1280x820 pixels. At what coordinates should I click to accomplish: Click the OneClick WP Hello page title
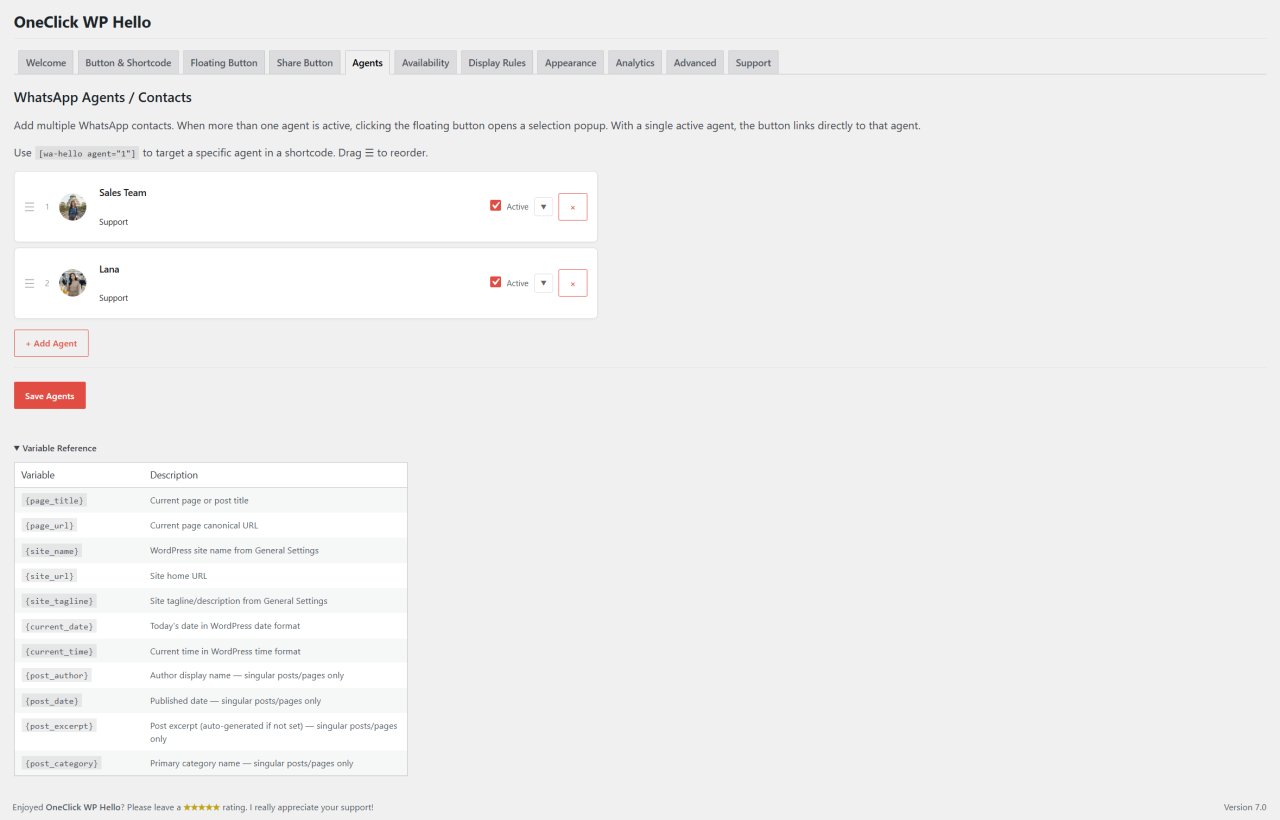pyautogui.click(x=83, y=22)
